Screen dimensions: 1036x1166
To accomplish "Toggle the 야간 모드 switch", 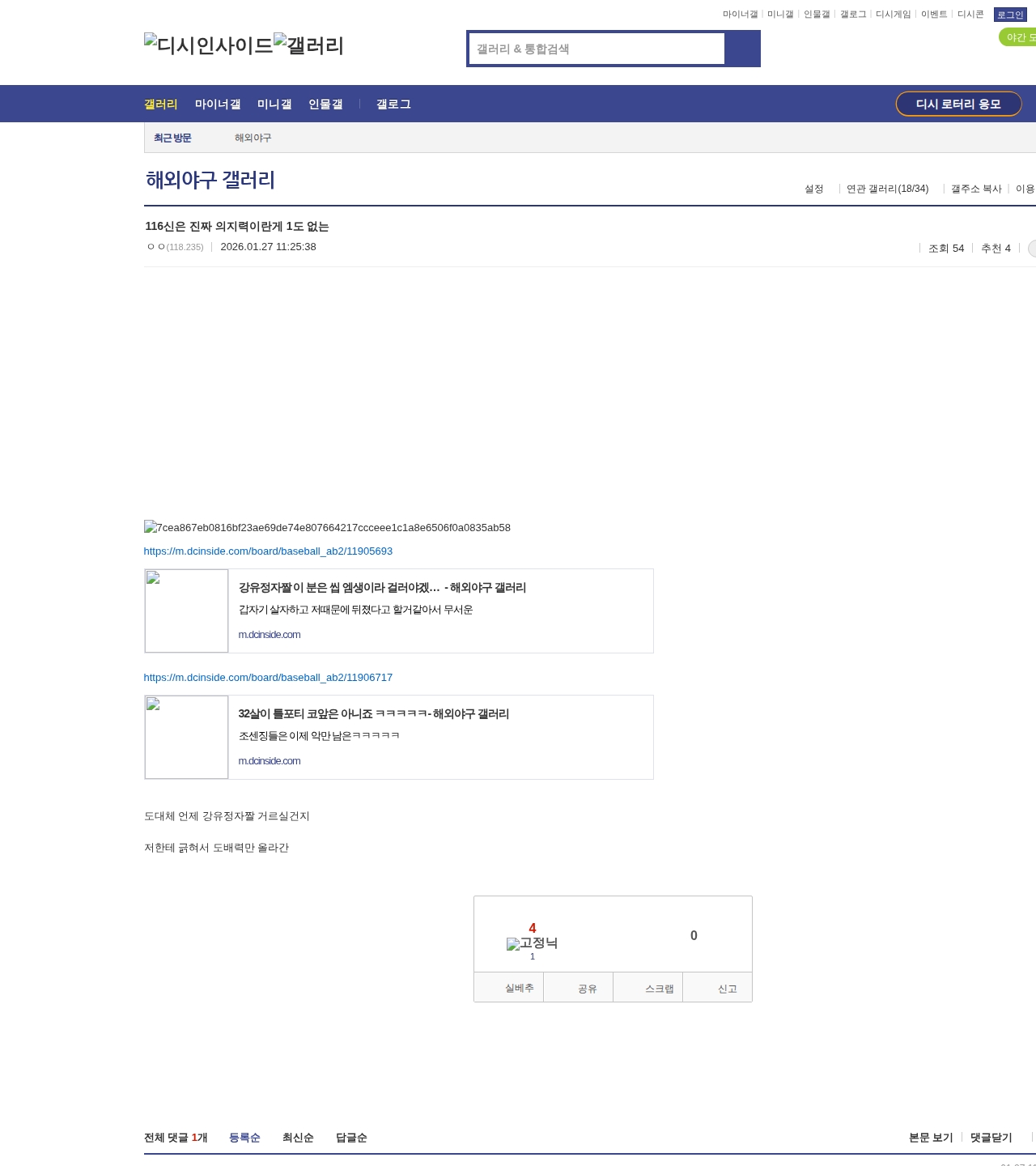I will tap(1018, 37).
